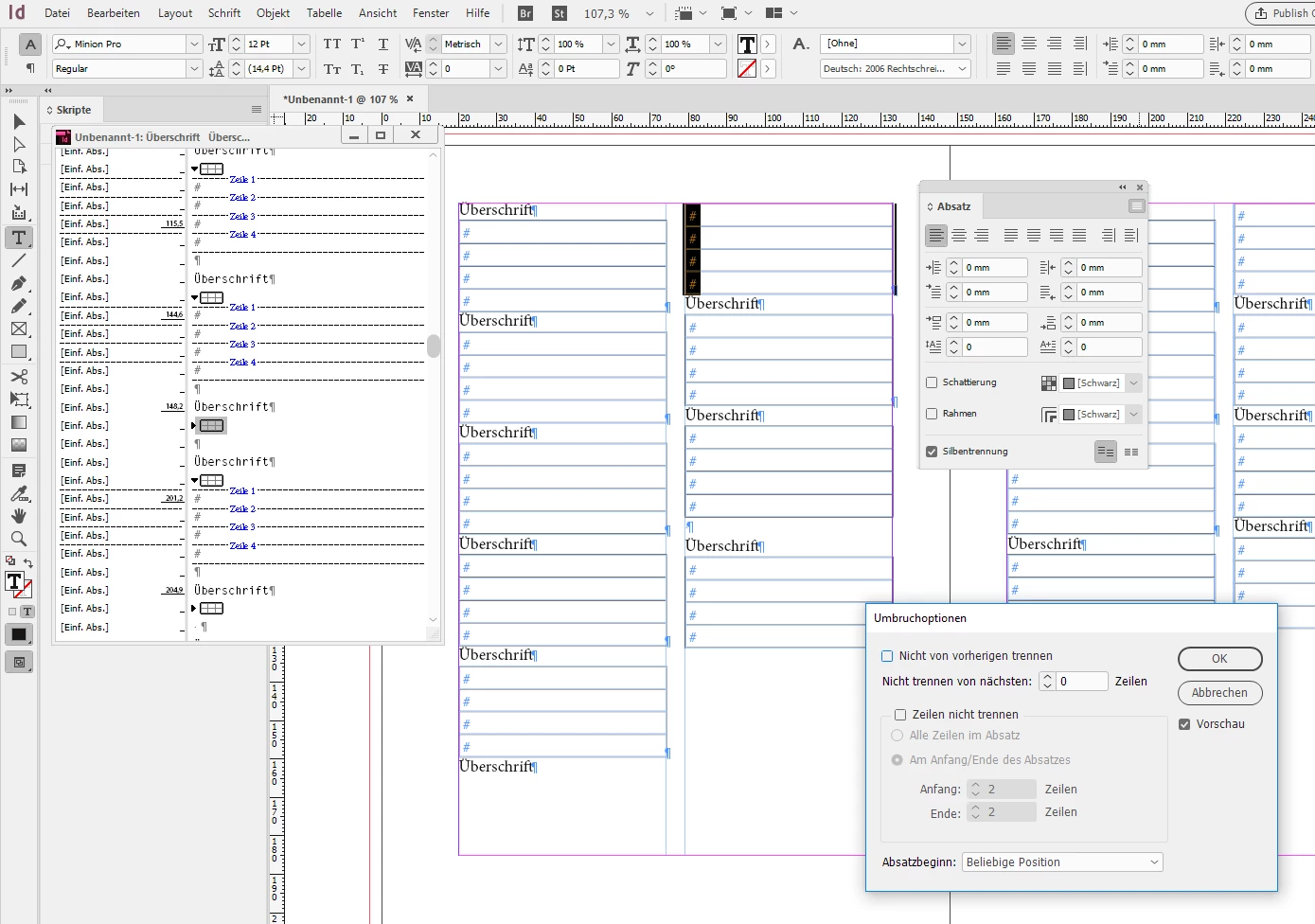Select the Line tool

click(19, 260)
